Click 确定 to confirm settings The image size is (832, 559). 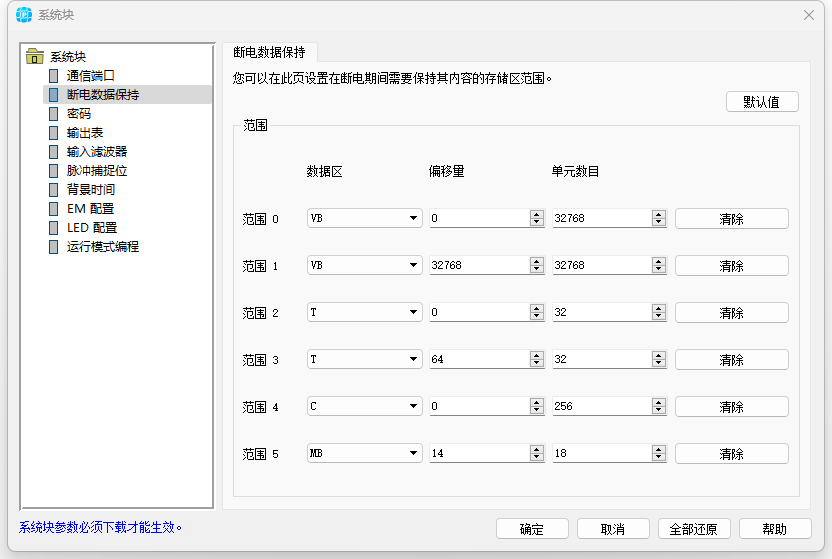(x=532, y=529)
